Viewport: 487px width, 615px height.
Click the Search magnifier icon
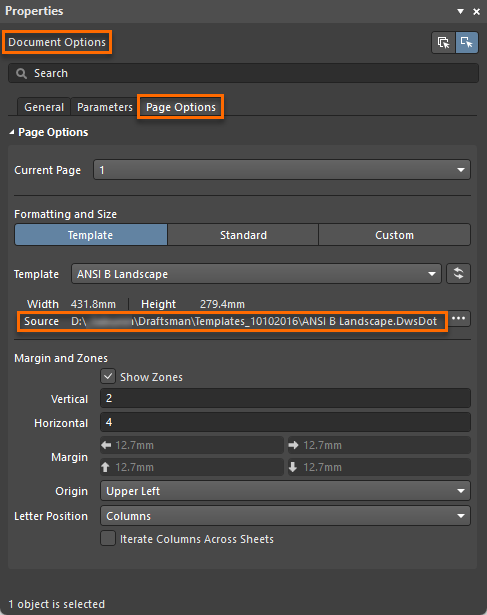coord(21,73)
